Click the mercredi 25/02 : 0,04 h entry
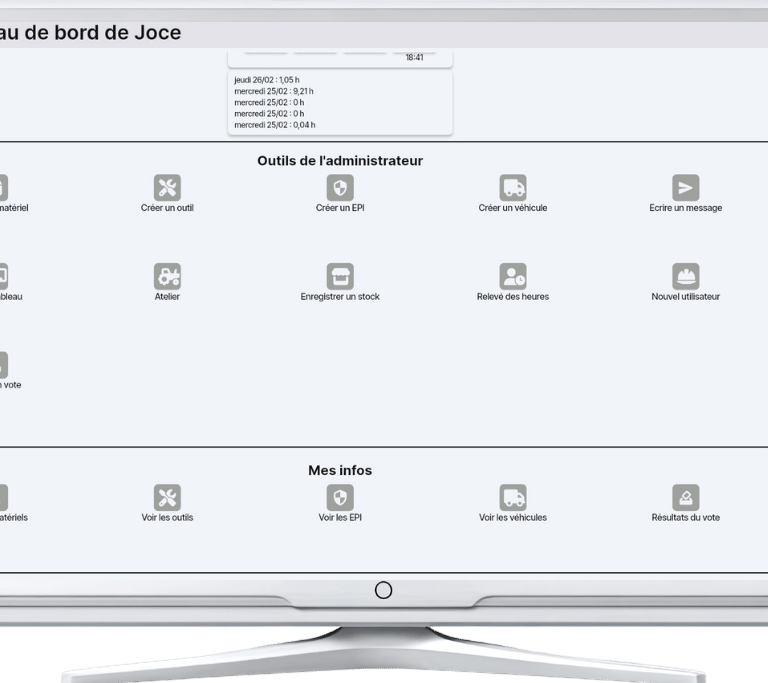768x683 pixels. pos(275,125)
